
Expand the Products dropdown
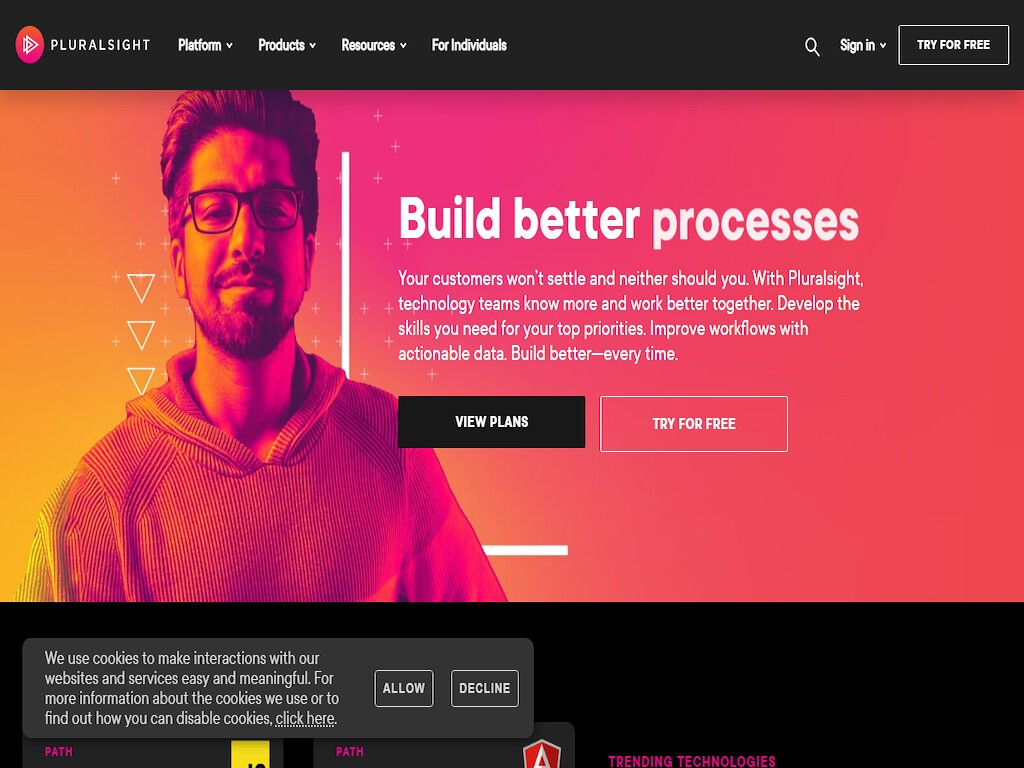(287, 45)
